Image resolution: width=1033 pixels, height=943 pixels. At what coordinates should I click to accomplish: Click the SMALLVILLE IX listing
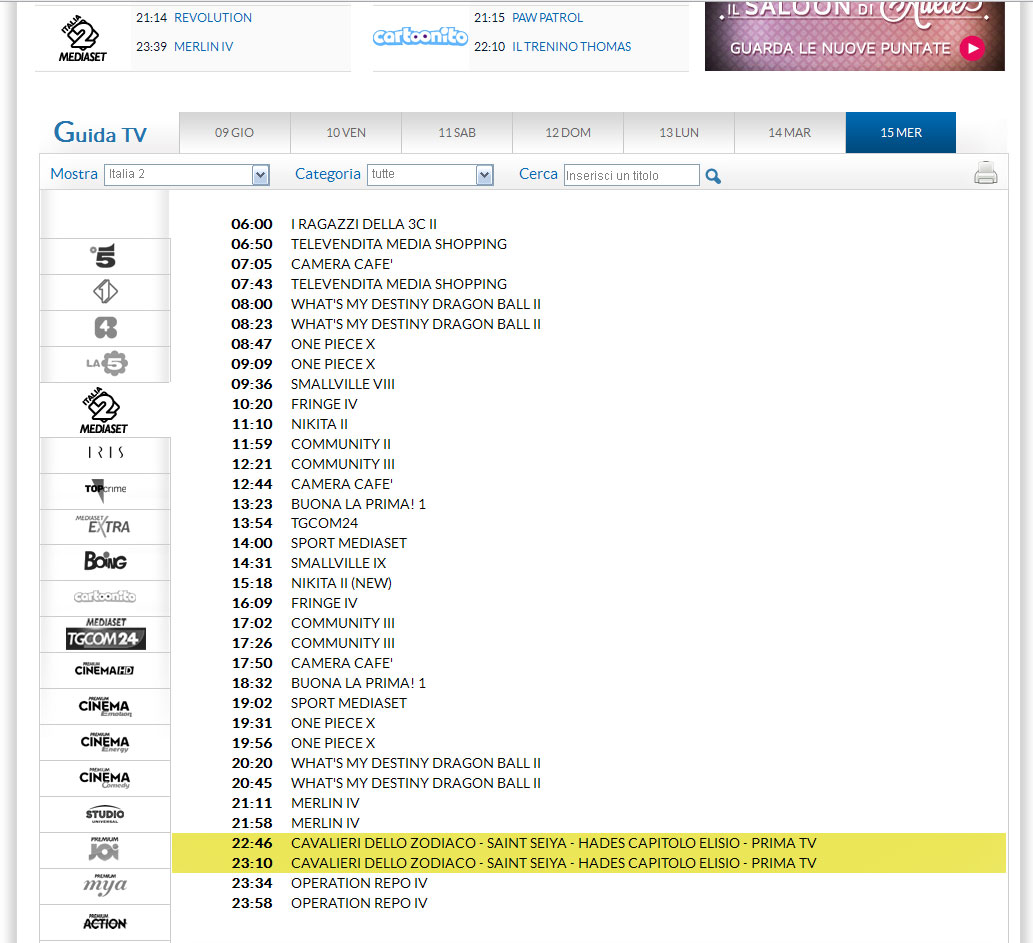[339, 563]
